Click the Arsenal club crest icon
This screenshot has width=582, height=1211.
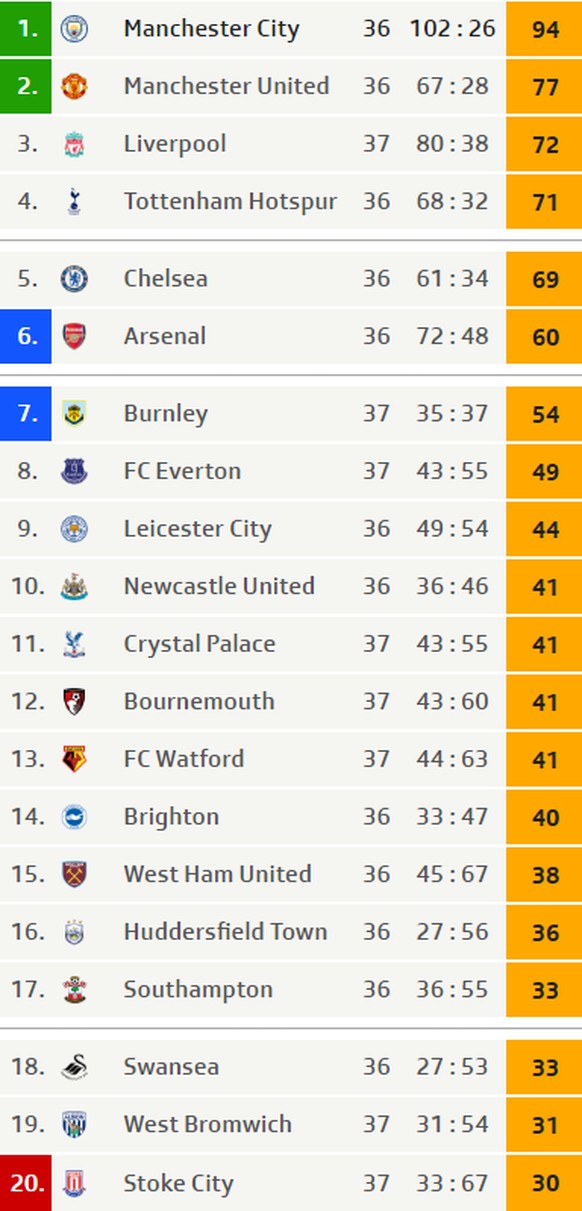coord(74,336)
